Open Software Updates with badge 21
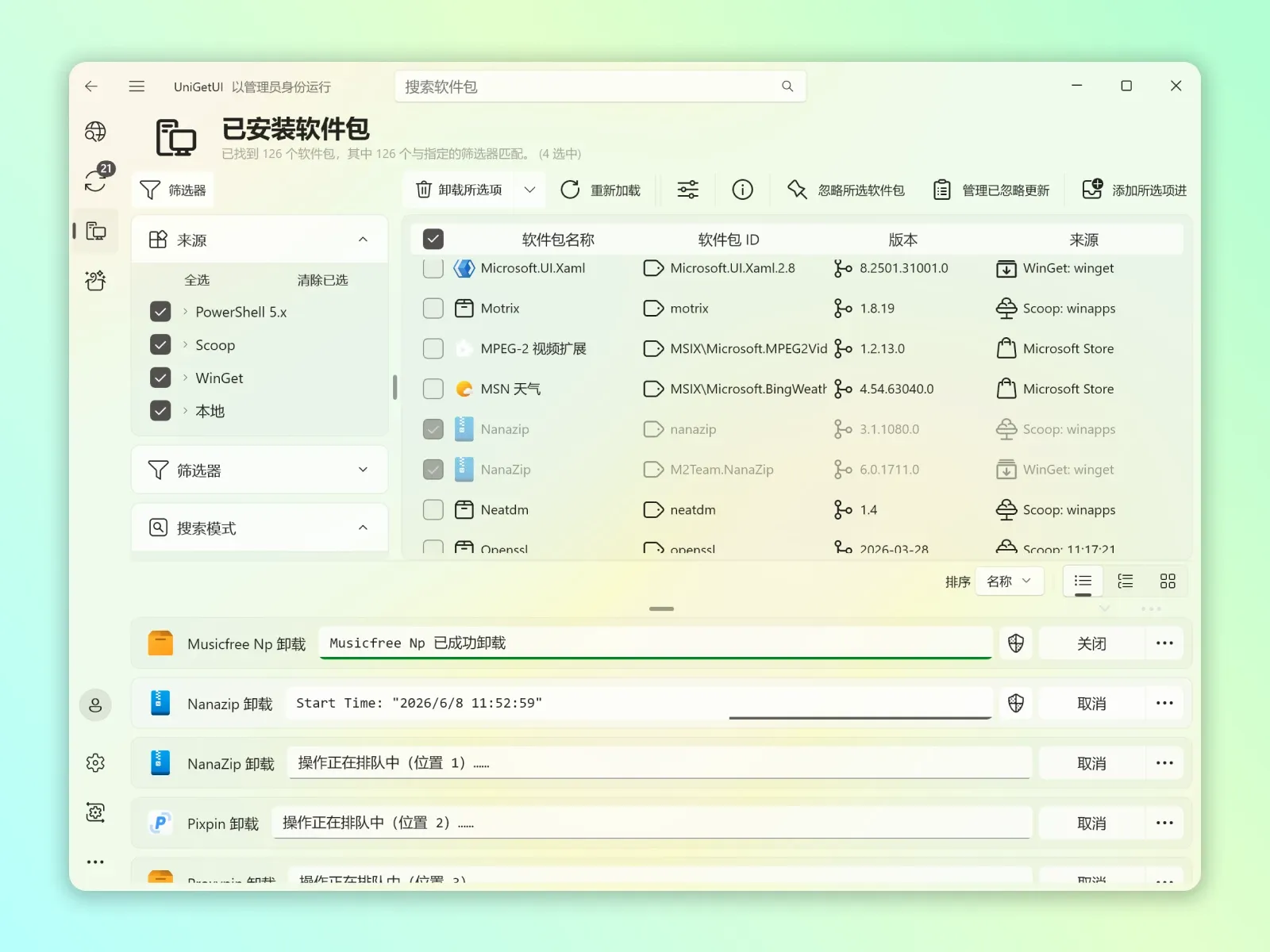This screenshot has height=952, width=1270. point(95,181)
